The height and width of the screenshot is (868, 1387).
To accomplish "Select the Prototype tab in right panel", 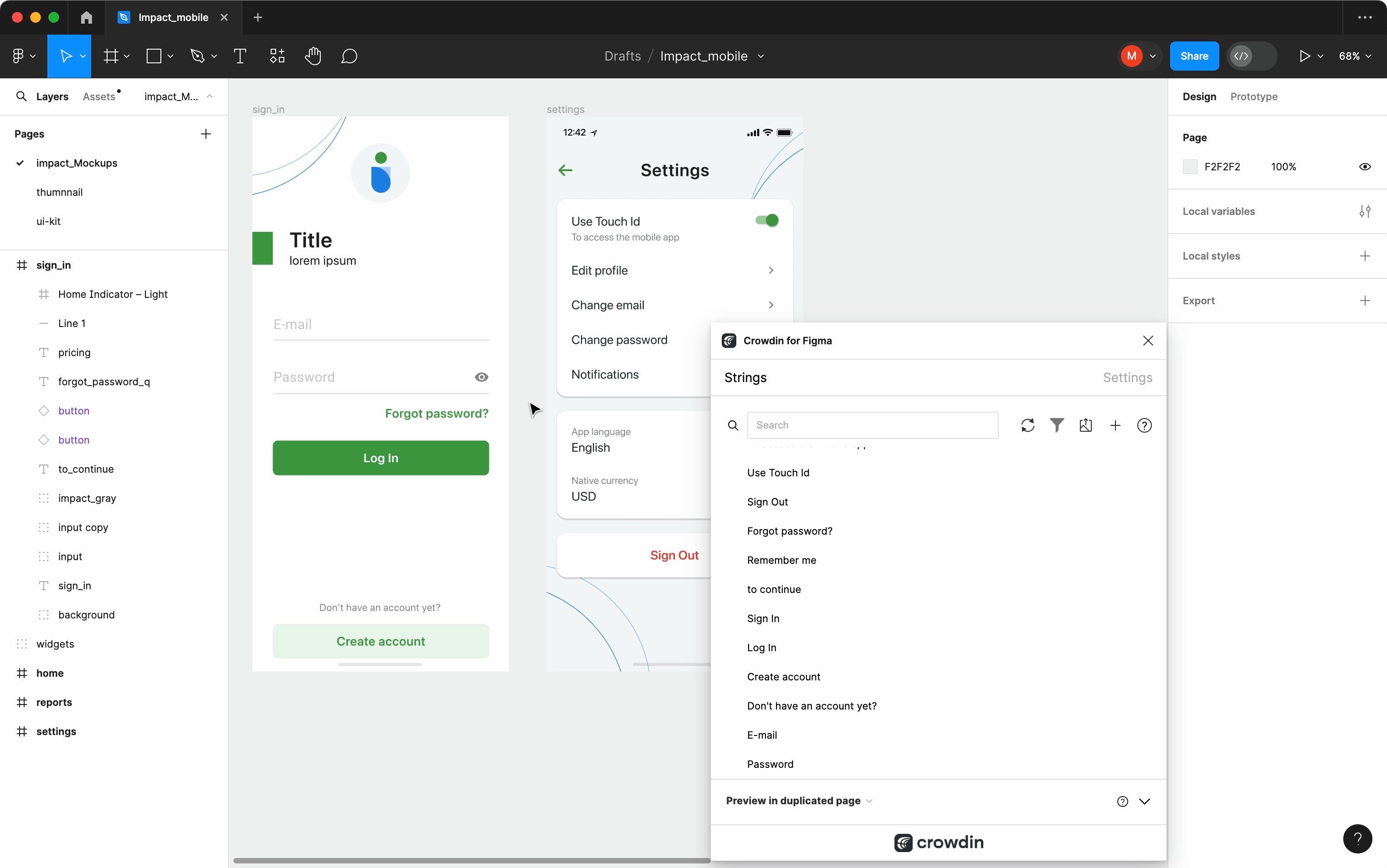I will [1254, 97].
